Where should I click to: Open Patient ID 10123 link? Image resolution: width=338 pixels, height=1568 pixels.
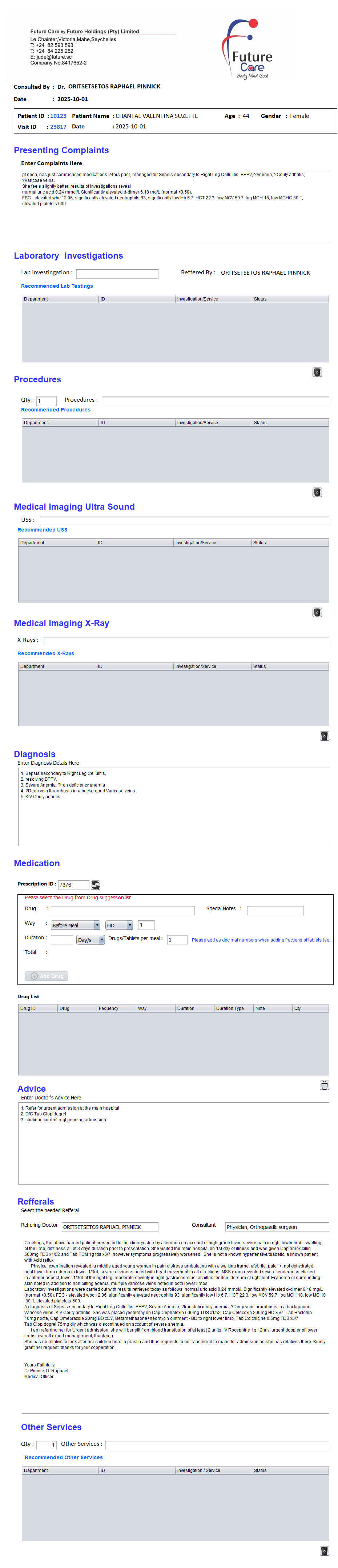pos(59,116)
